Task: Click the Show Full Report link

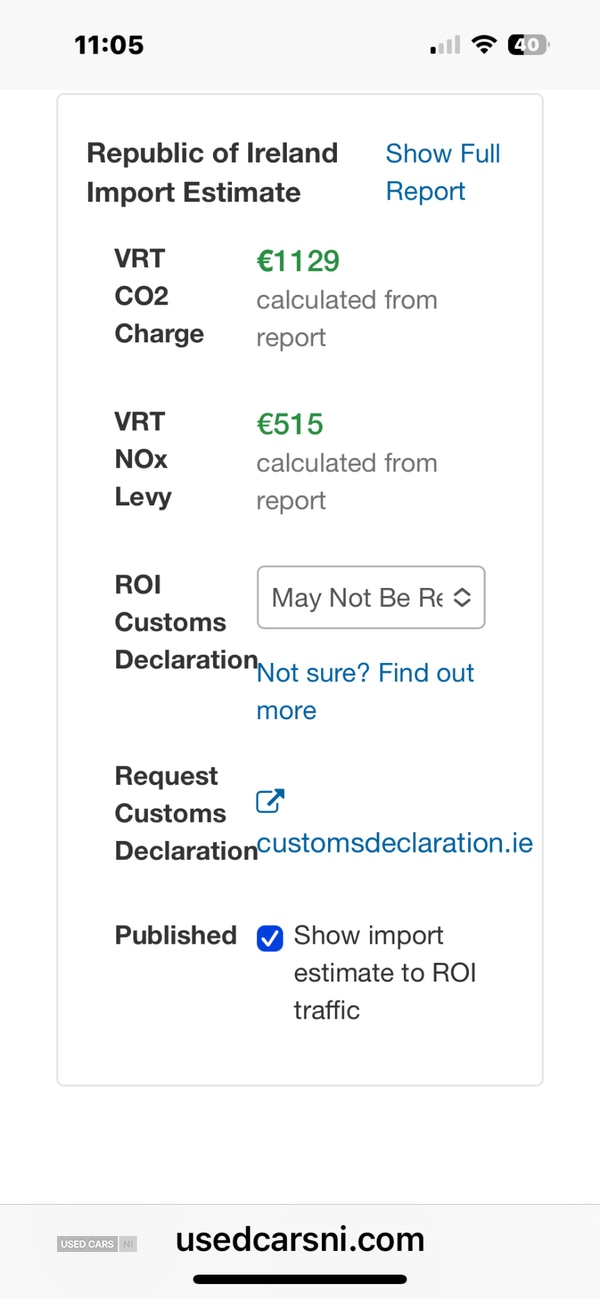Action: point(443,172)
